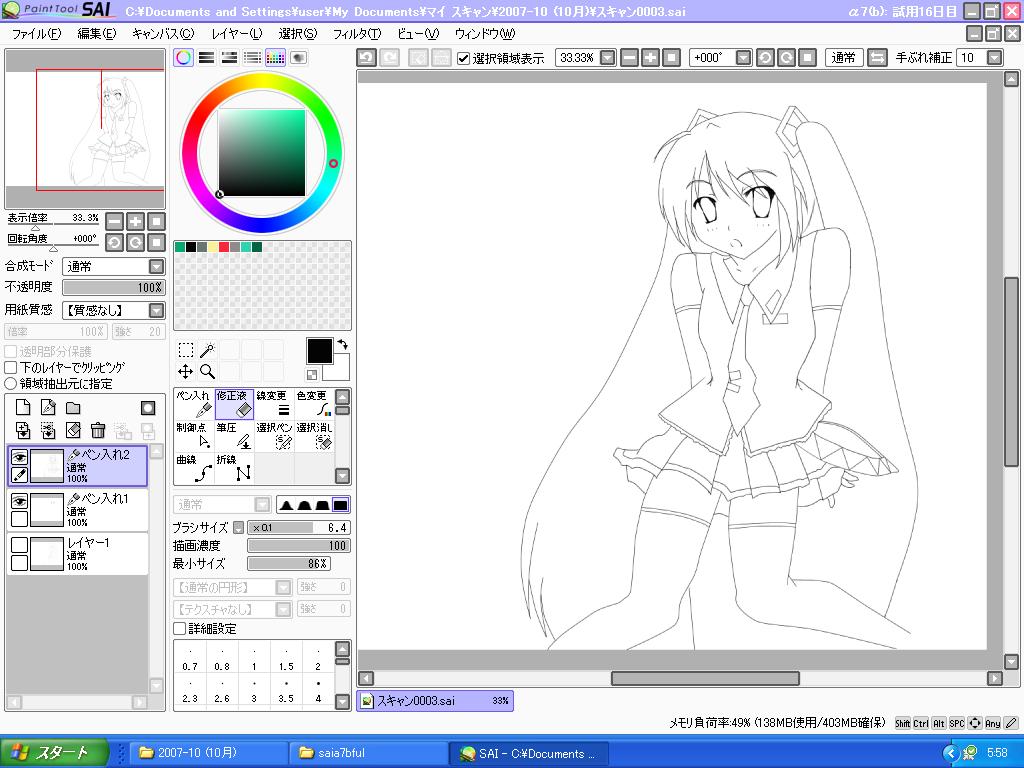Pick brush size preset 0.7
The height and width of the screenshot is (768, 1024).
190,659
